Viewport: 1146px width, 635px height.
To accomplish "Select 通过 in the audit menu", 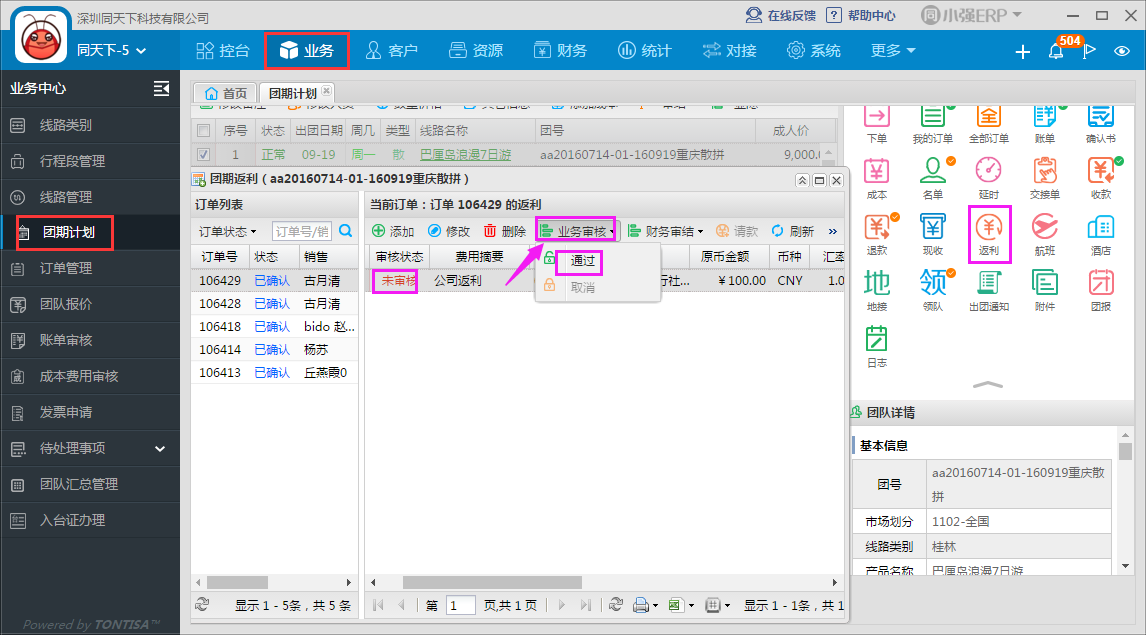I will click(x=583, y=260).
